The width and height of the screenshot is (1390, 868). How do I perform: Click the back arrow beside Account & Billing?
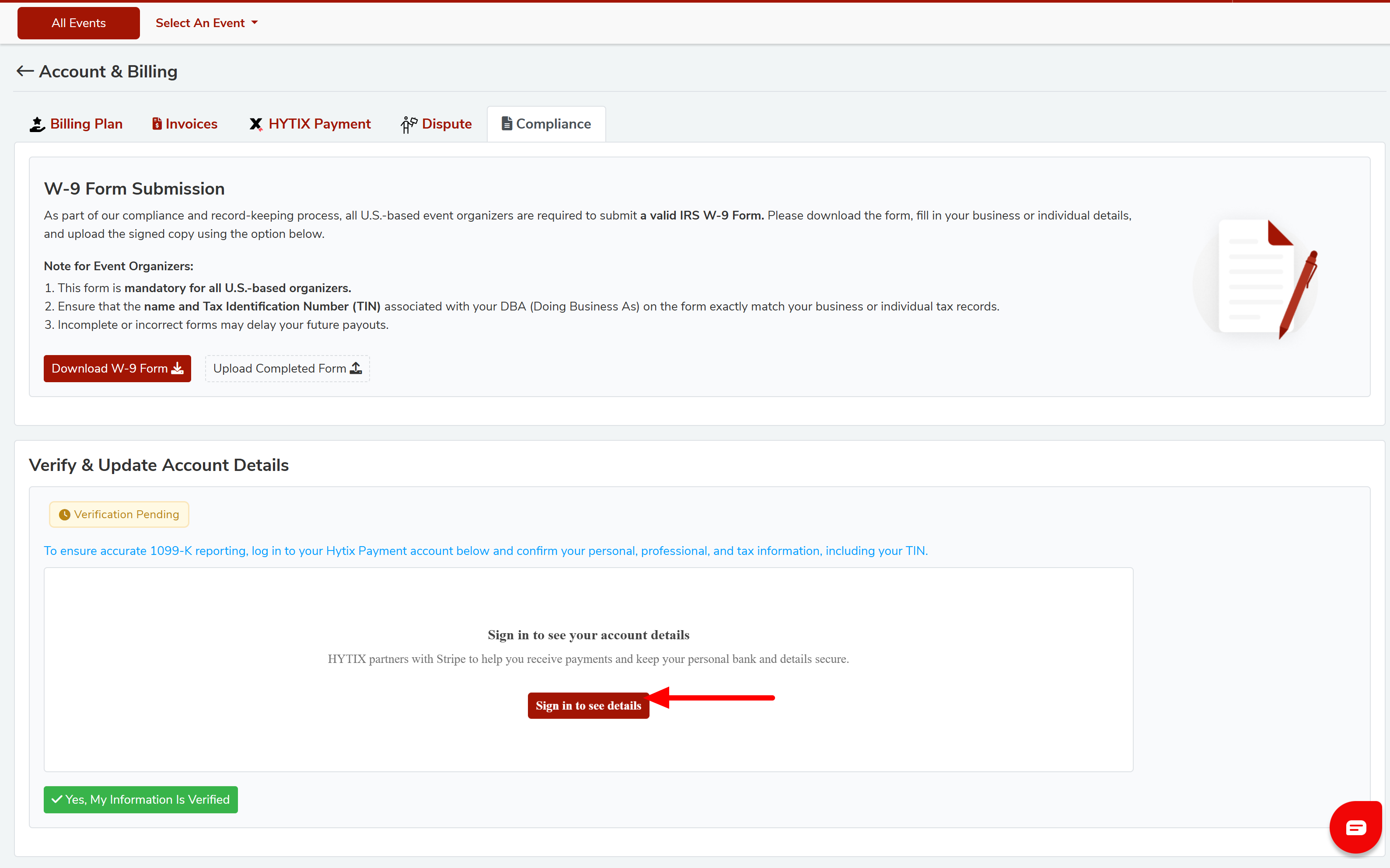[24, 71]
